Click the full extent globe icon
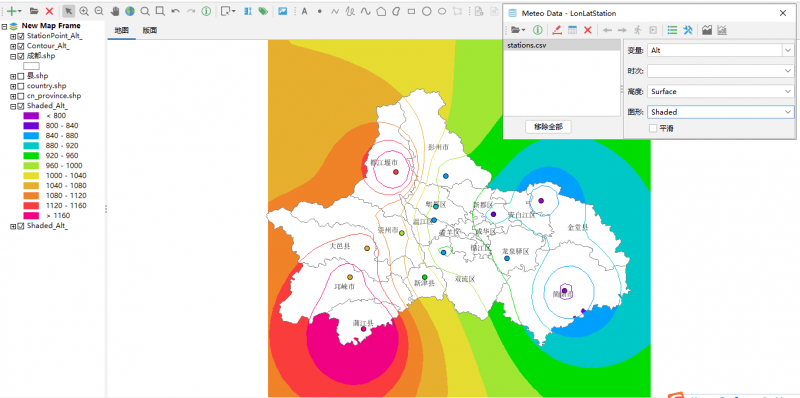 pos(130,11)
